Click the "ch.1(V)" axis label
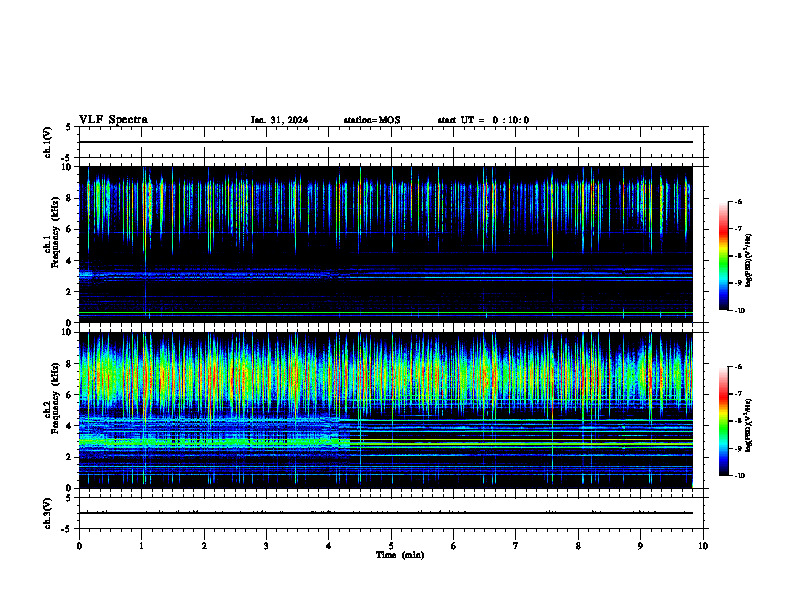 [47, 142]
